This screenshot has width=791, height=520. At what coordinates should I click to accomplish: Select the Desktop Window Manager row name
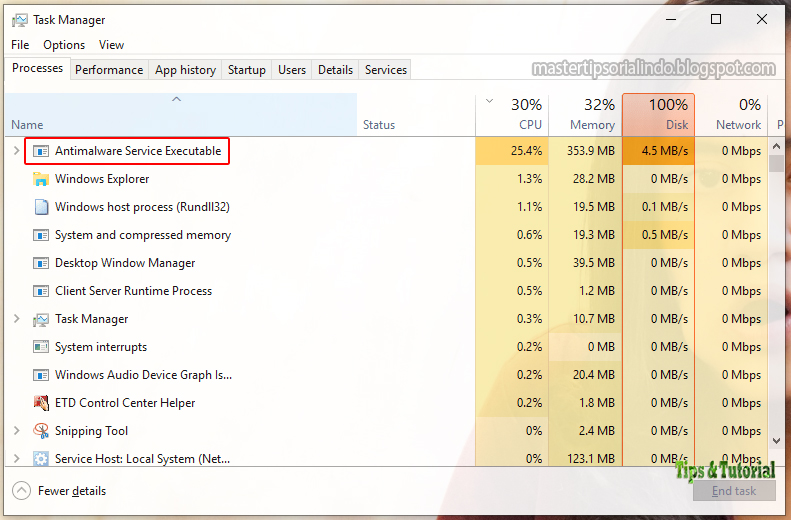click(125, 263)
